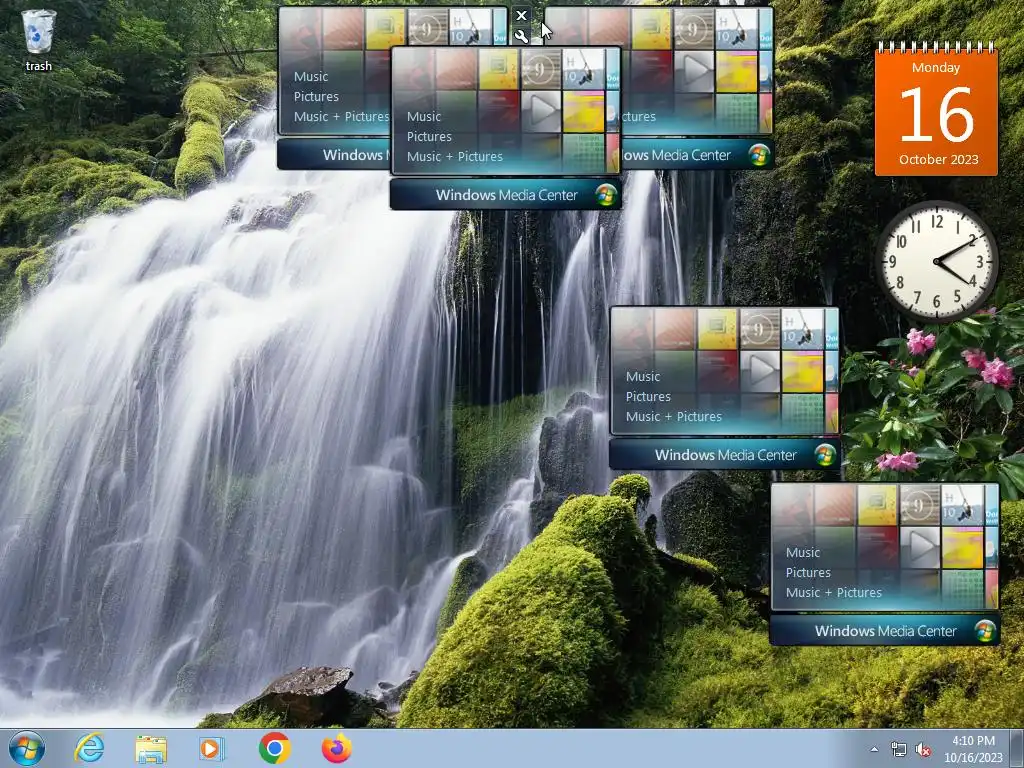Select Music + Pictures in gadget beside flowers
The image size is (1024, 768).
674,417
